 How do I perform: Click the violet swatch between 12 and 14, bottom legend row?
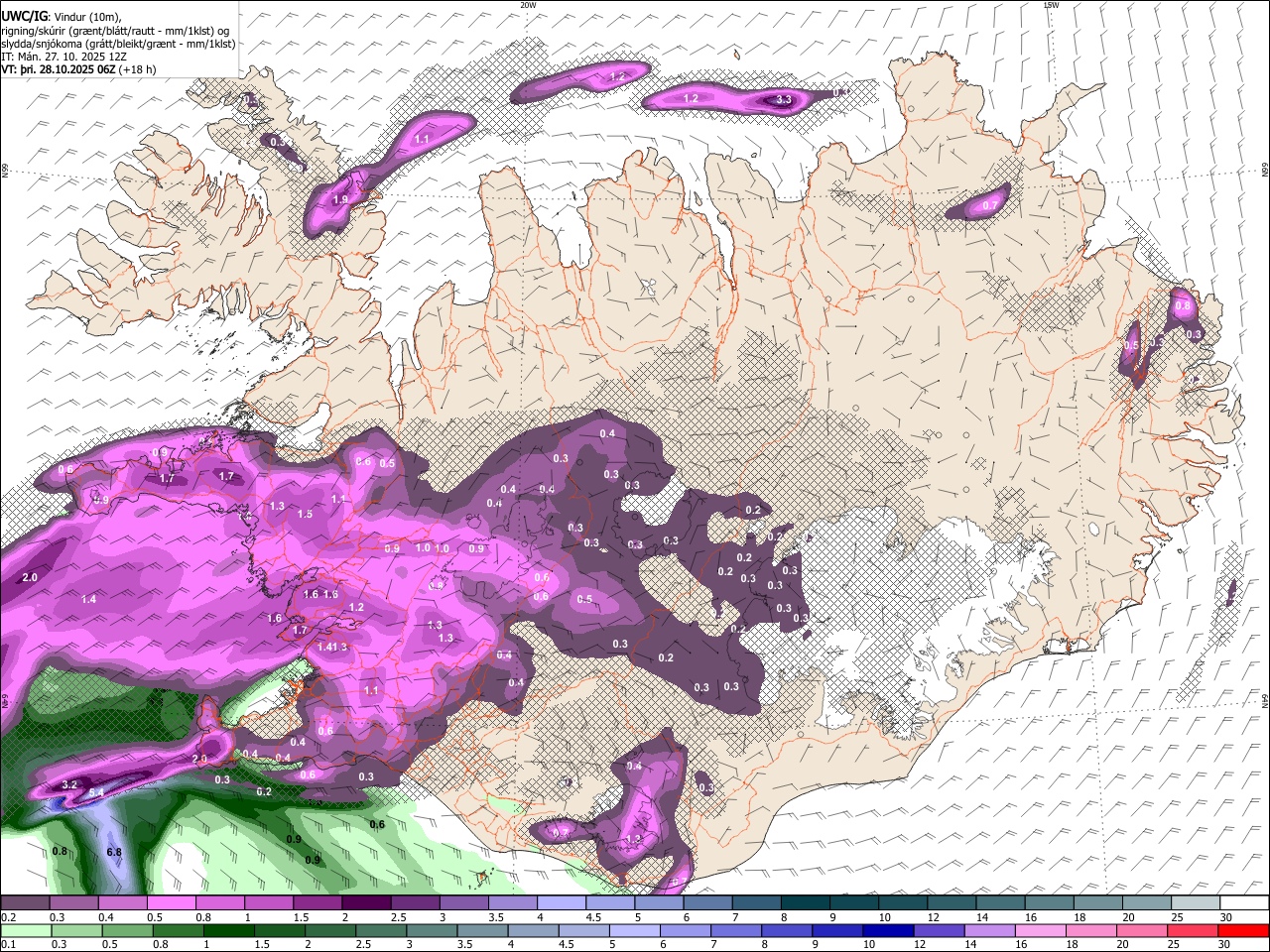938,930
